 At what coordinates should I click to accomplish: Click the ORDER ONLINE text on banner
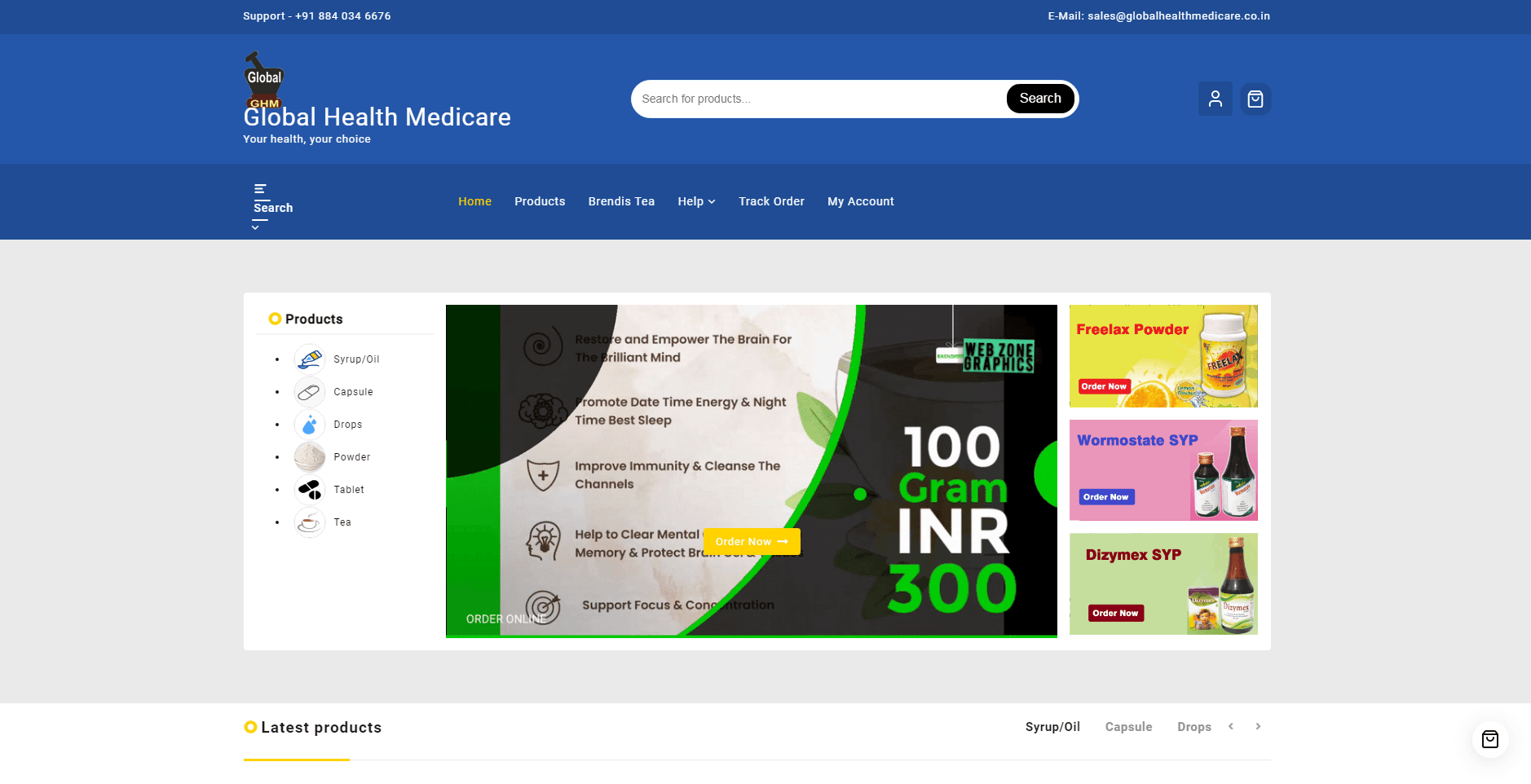[506, 619]
